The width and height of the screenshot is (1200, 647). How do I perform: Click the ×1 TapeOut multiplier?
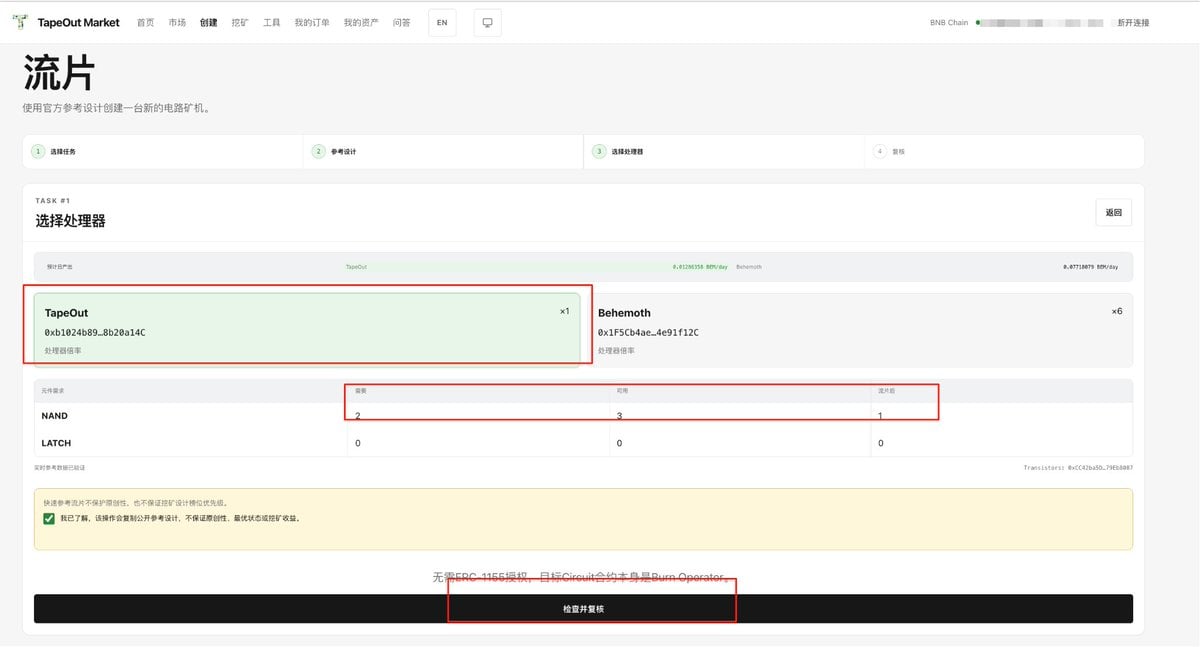coord(564,311)
